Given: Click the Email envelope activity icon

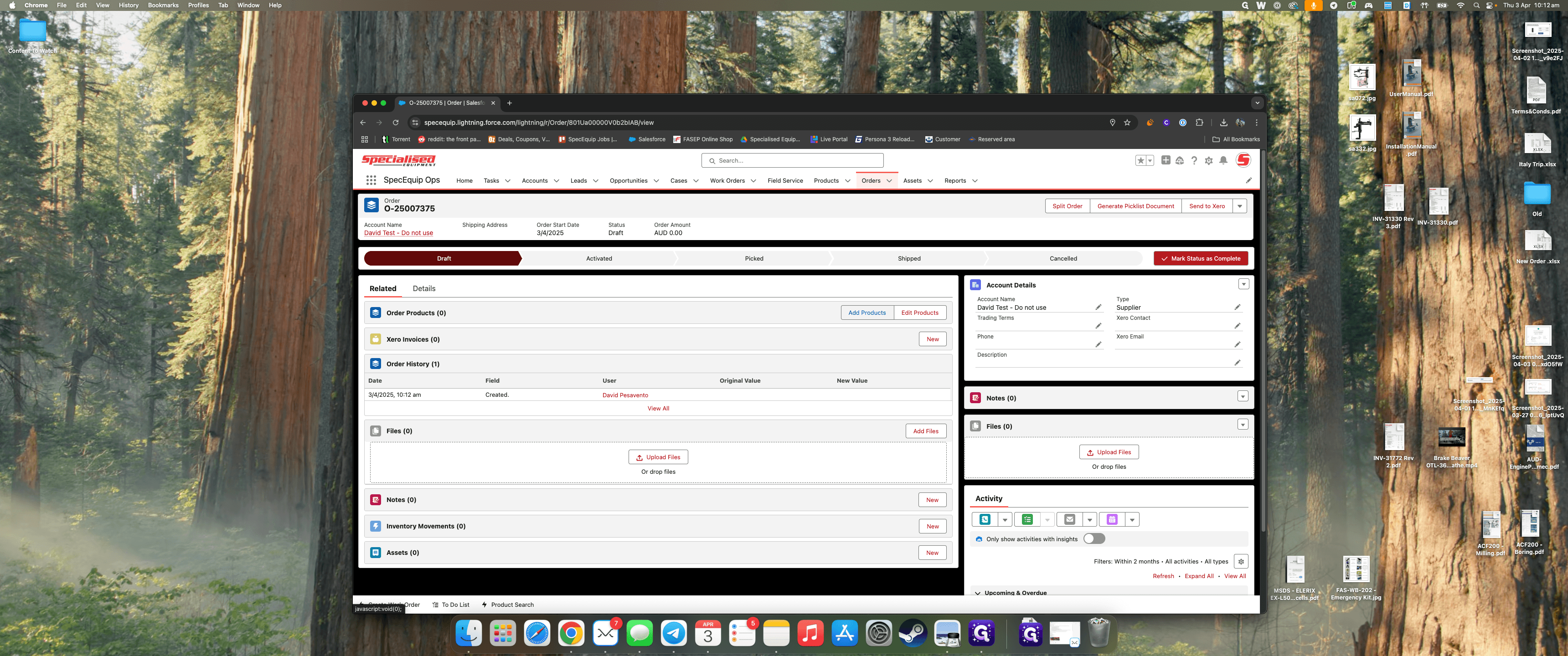Looking at the screenshot, I should 1069,519.
